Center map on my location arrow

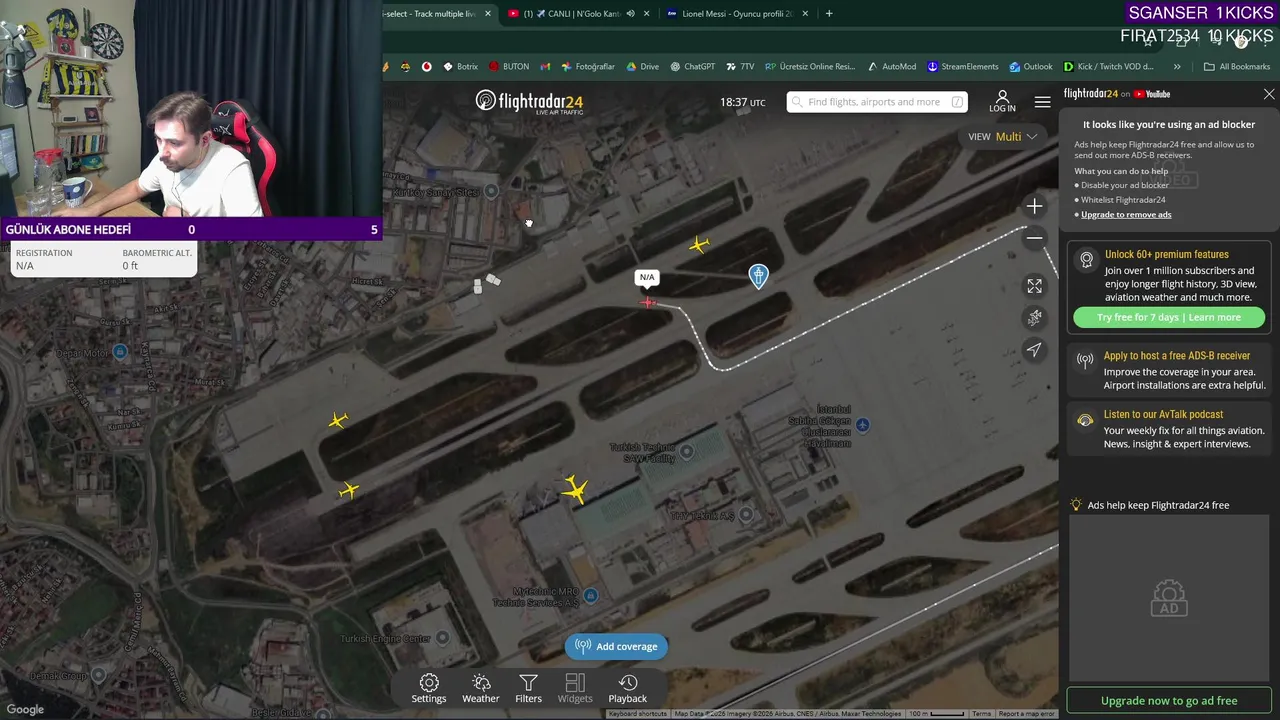[x=1034, y=349]
